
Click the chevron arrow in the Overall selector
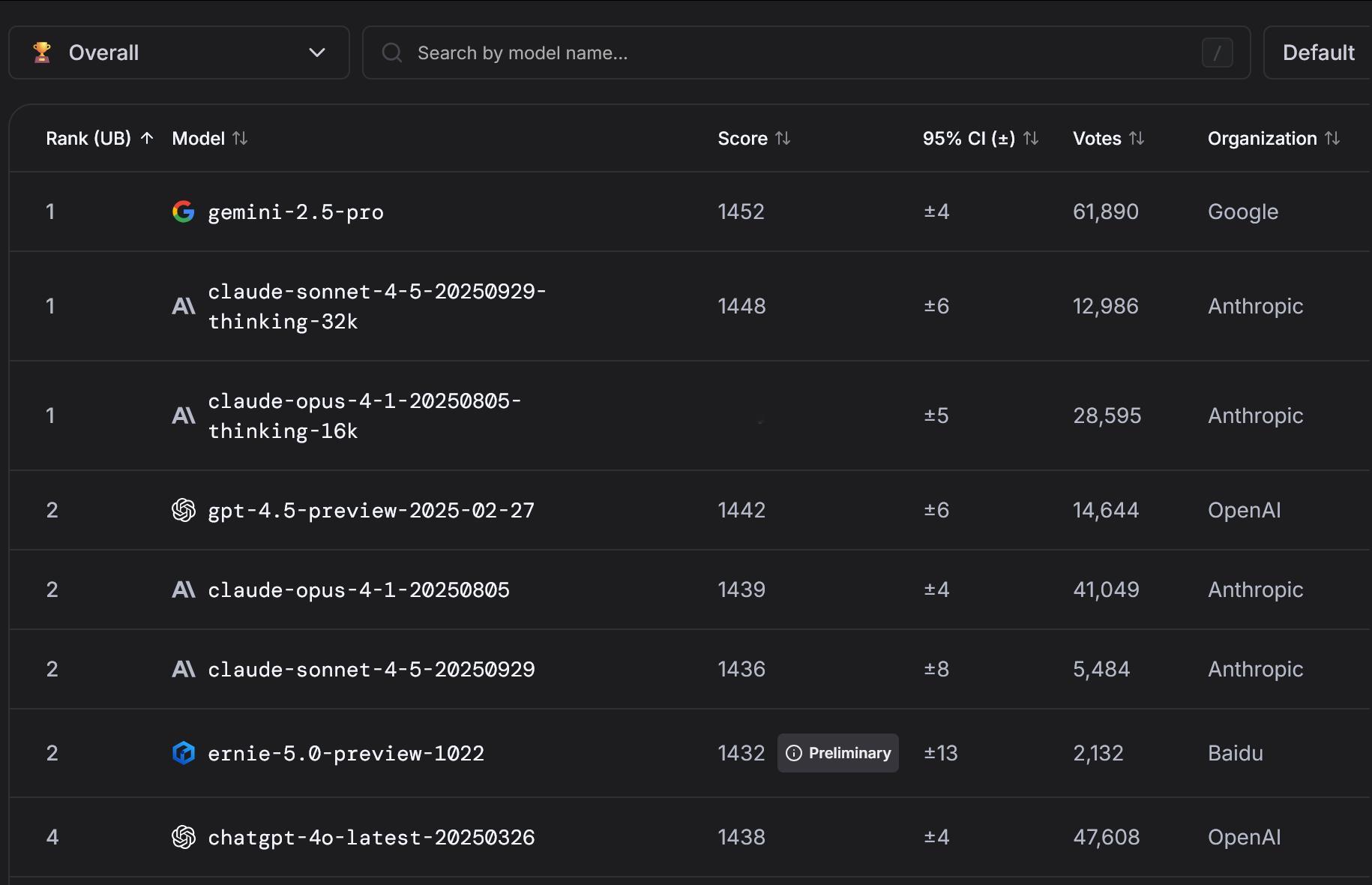click(317, 52)
